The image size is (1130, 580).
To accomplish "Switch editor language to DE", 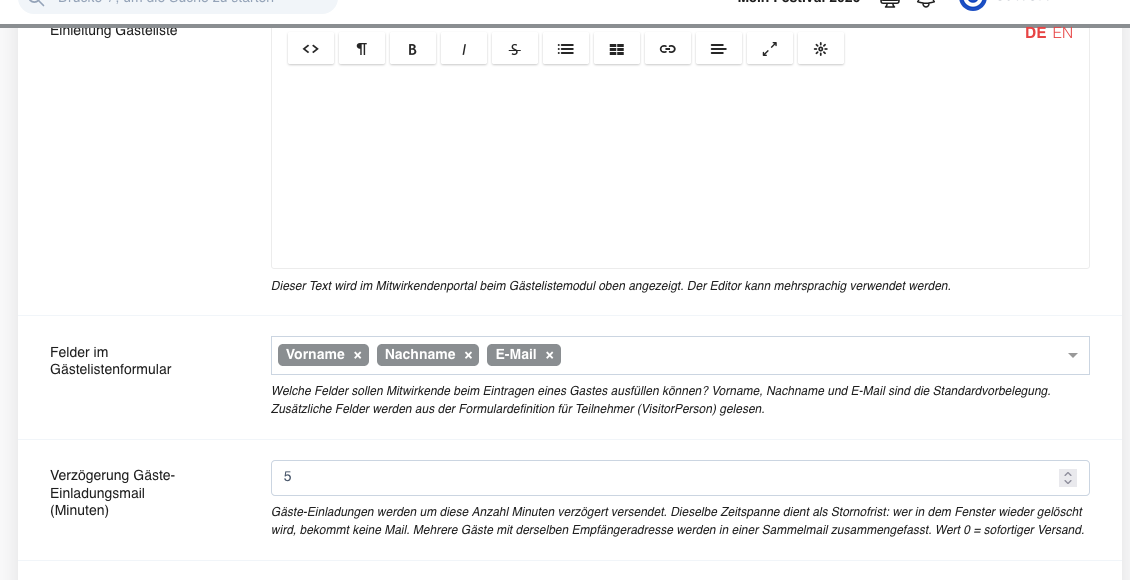I will click(x=1036, y=33).
